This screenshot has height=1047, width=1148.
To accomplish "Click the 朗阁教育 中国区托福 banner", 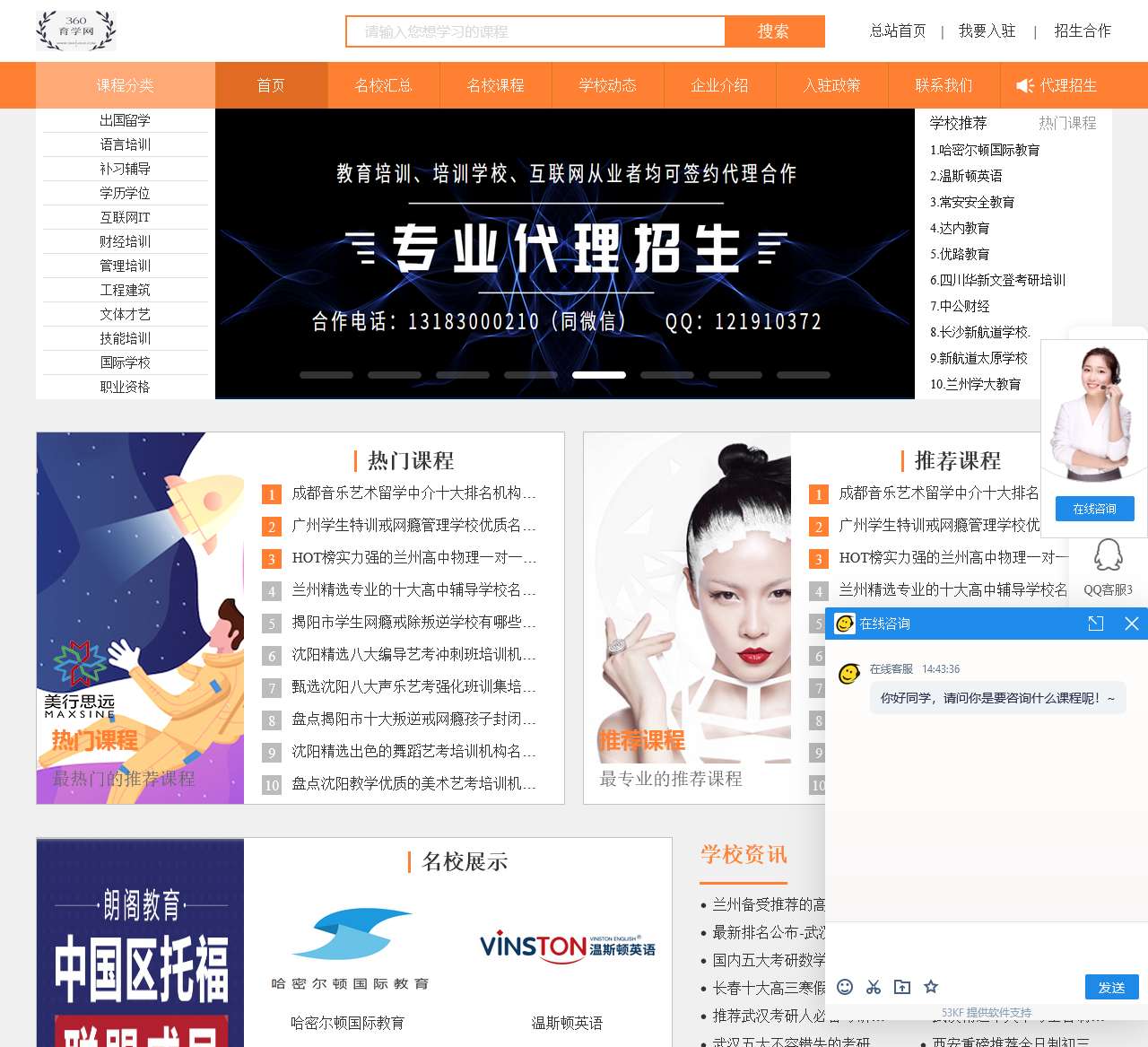I will point(141,943).
